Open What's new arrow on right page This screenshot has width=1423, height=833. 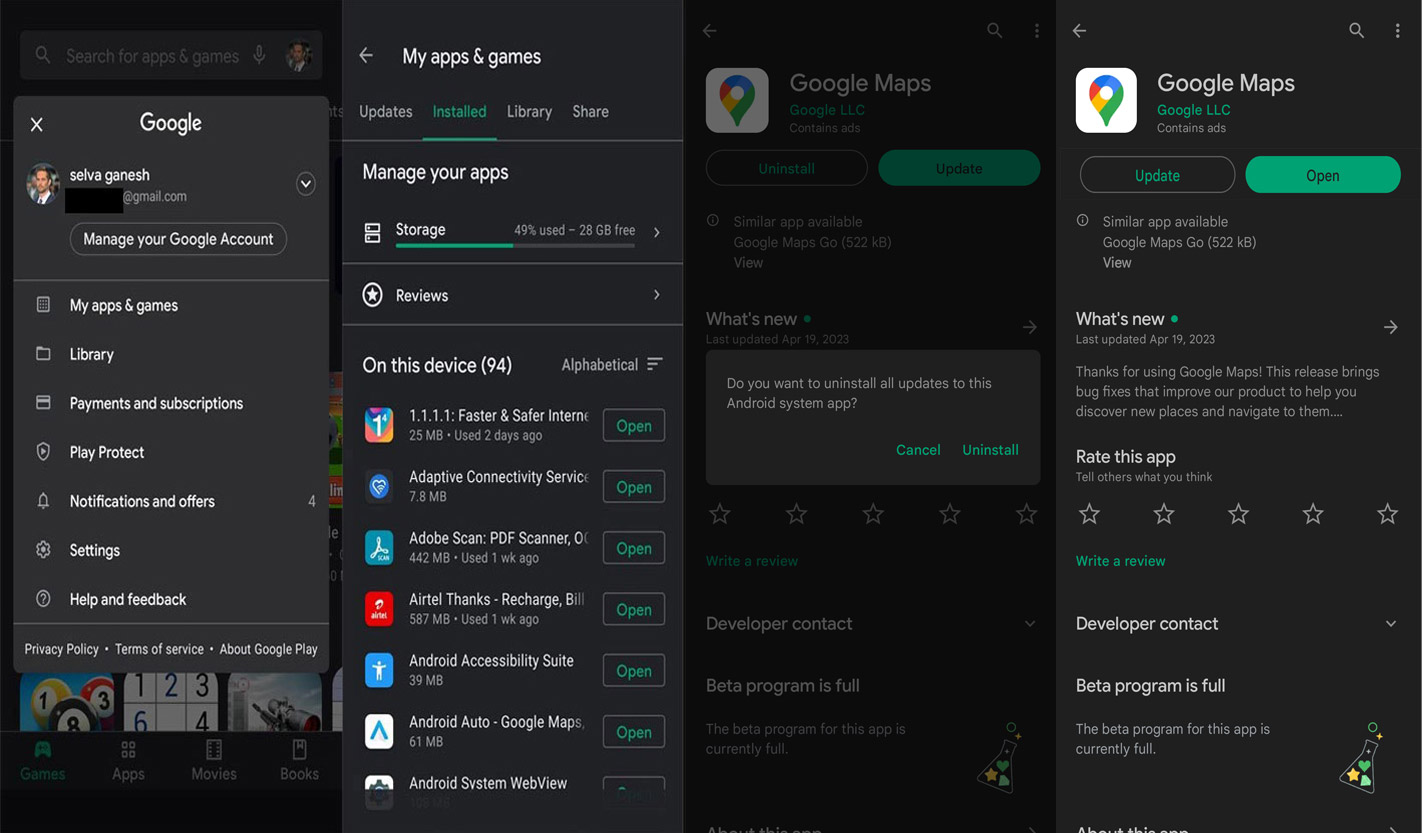(1390, 327)
